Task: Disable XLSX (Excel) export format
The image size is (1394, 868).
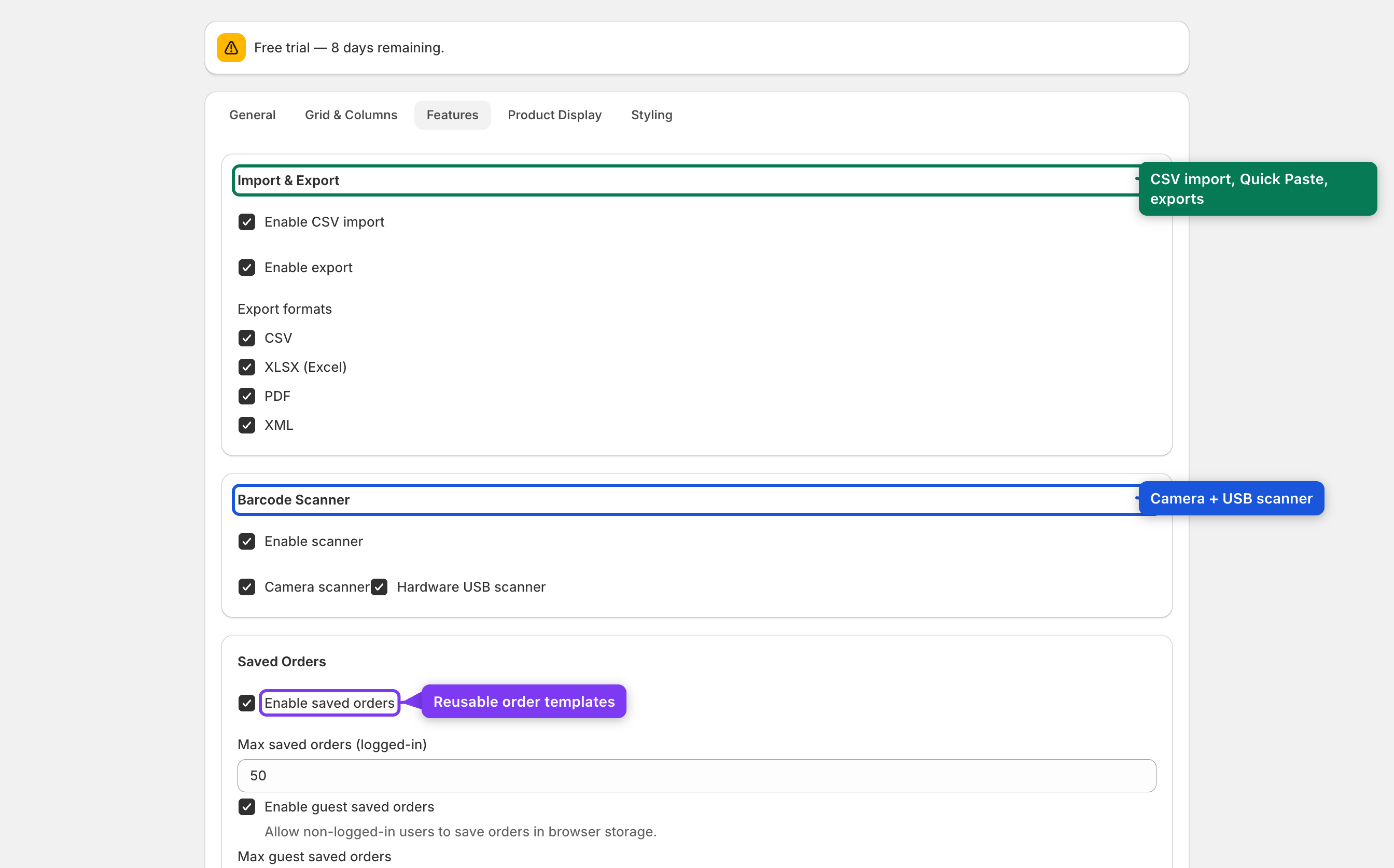Action: pyautogui.click(x=247, y=367)
